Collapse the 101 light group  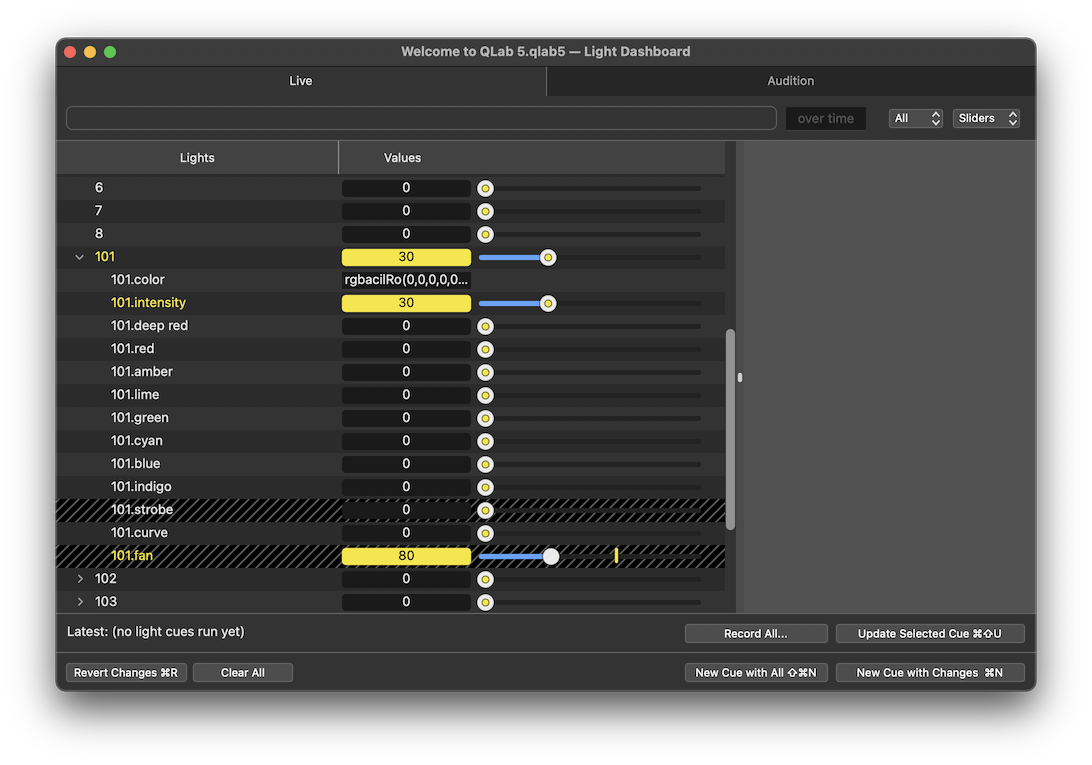pos(80,257)
